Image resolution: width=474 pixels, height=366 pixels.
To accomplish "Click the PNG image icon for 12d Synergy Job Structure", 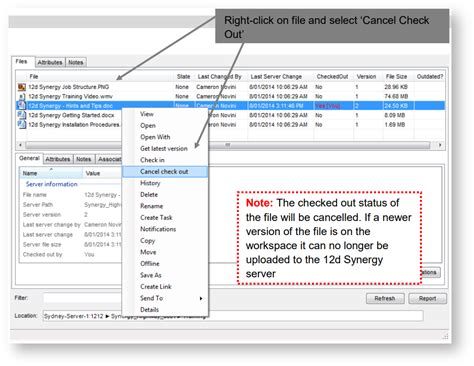I will coord(22,87).
